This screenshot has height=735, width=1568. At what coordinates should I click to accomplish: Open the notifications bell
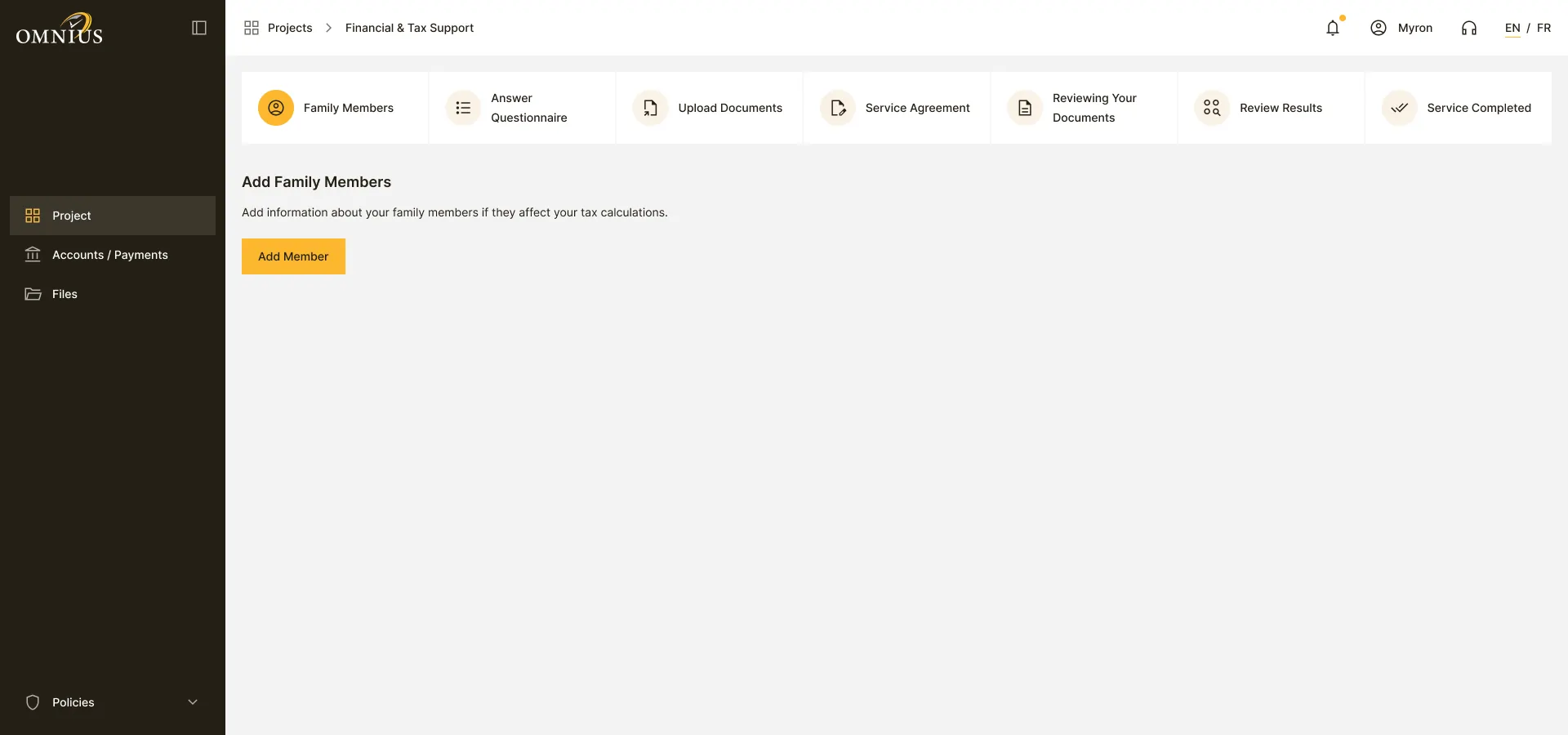1333,28
